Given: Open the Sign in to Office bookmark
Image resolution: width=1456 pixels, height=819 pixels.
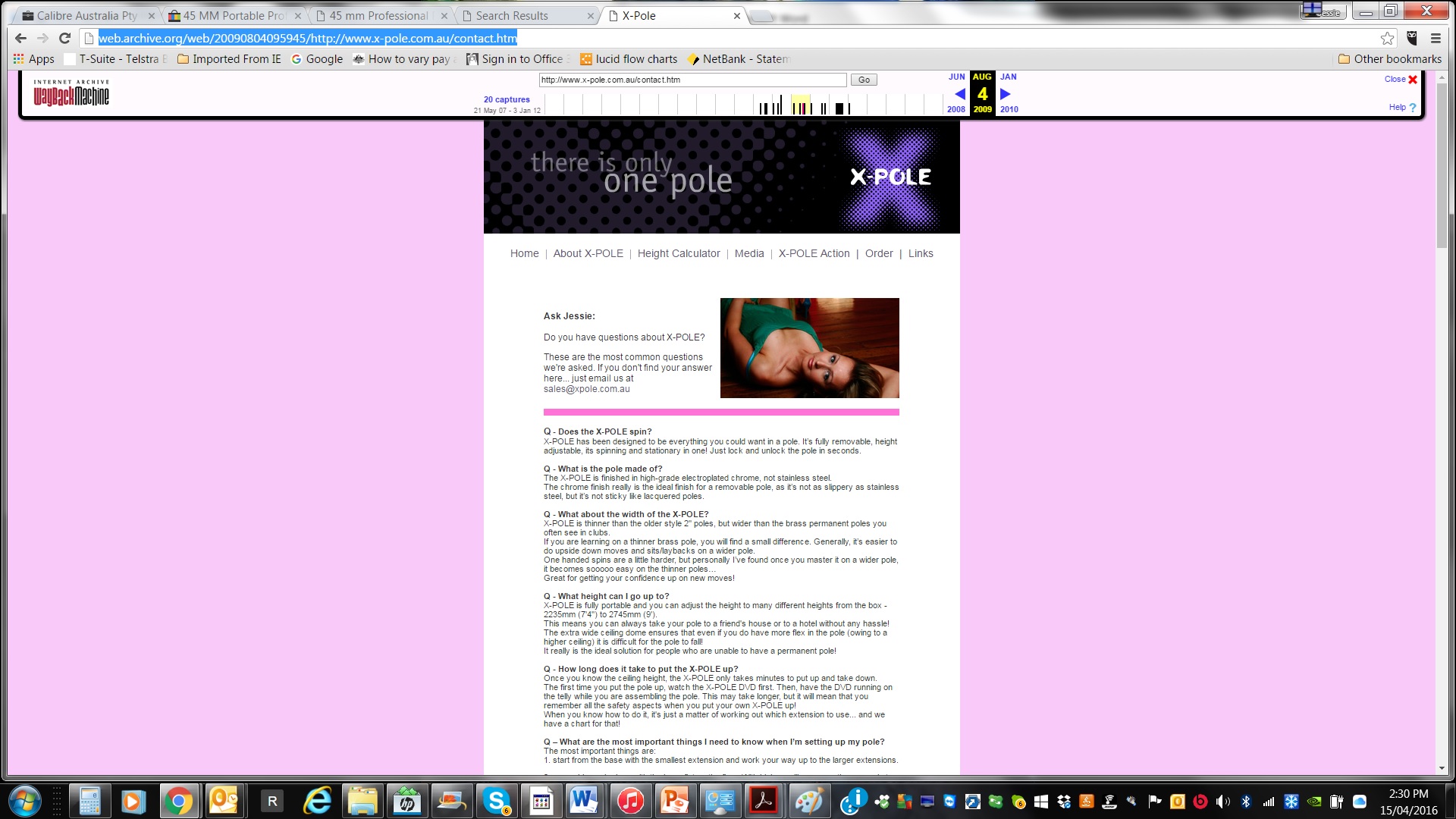Looking at the screenshot, I should 518,59.
